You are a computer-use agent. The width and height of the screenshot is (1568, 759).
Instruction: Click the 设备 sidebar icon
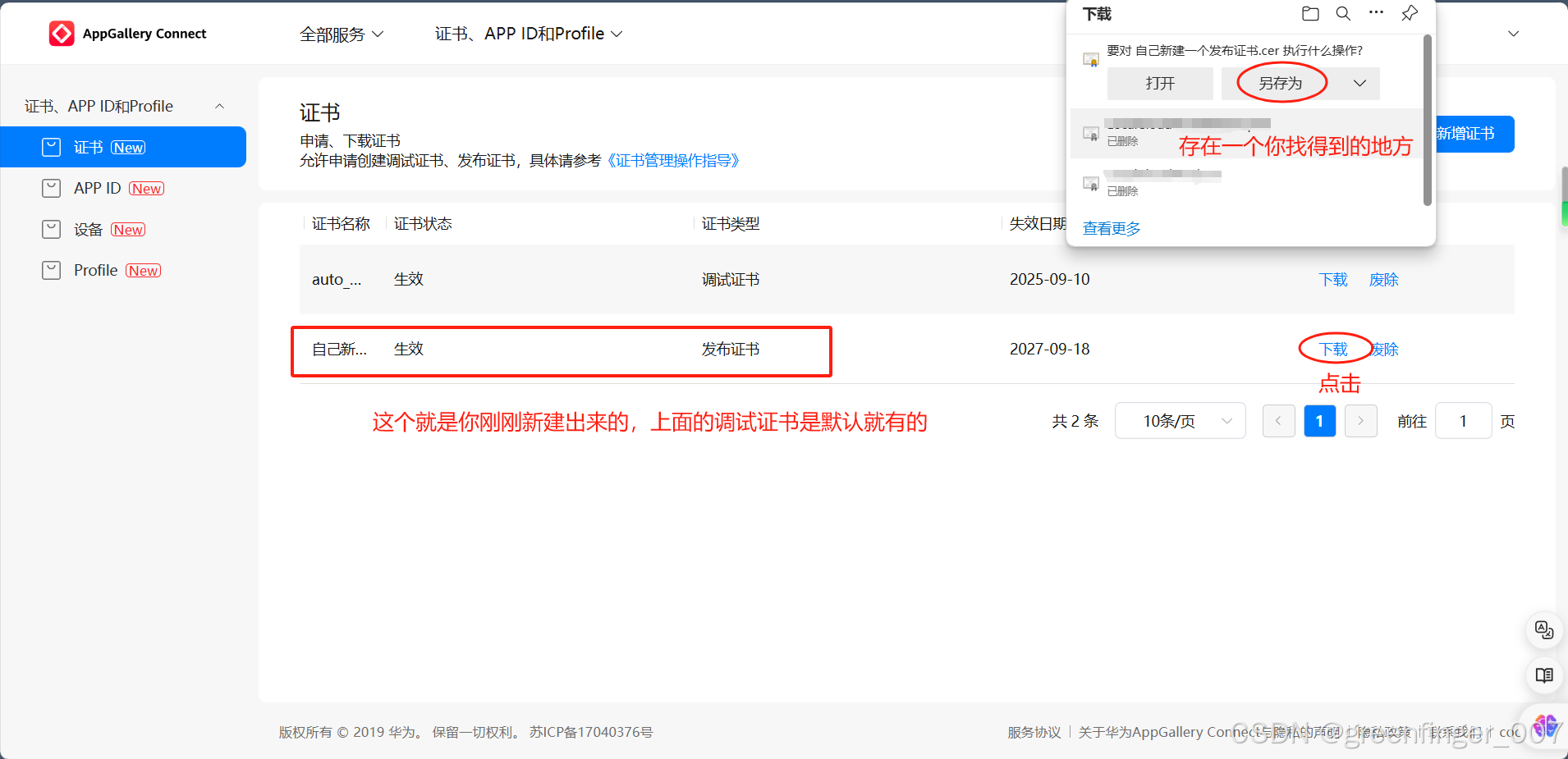coord(51,229)
